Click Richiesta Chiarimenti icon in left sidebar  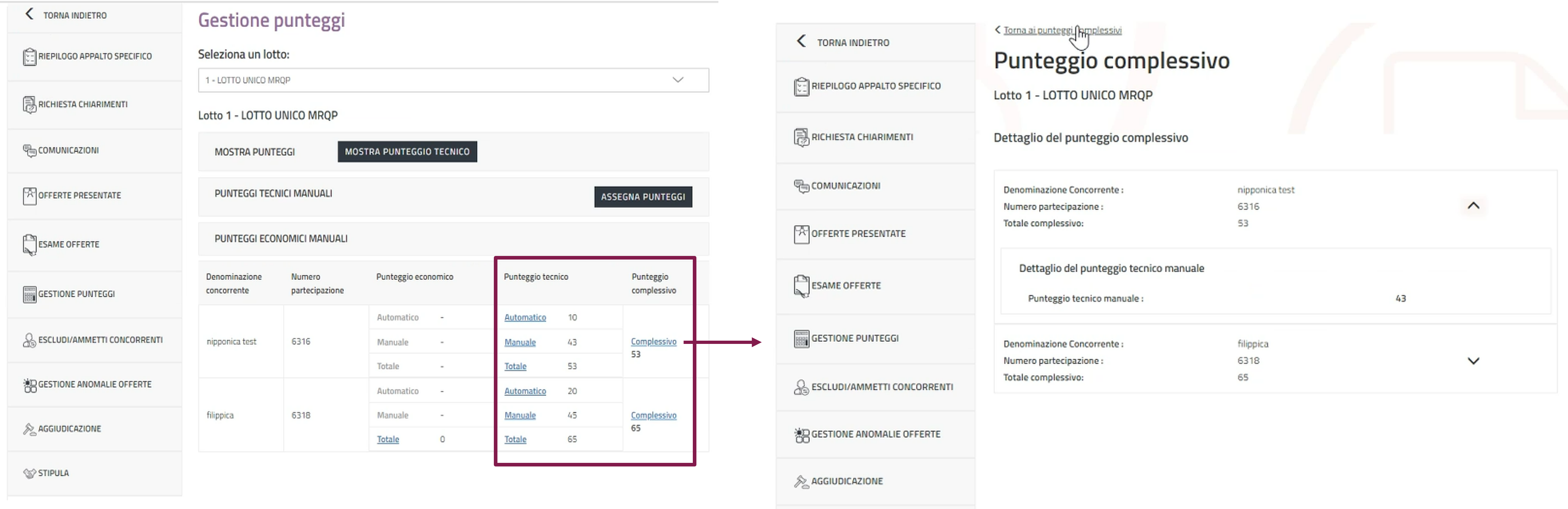[x=29, y=105]
